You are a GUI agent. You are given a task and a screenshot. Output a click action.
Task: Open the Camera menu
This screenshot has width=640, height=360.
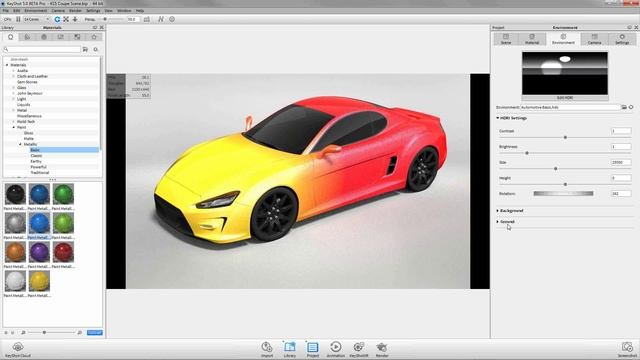coord(58,11)
